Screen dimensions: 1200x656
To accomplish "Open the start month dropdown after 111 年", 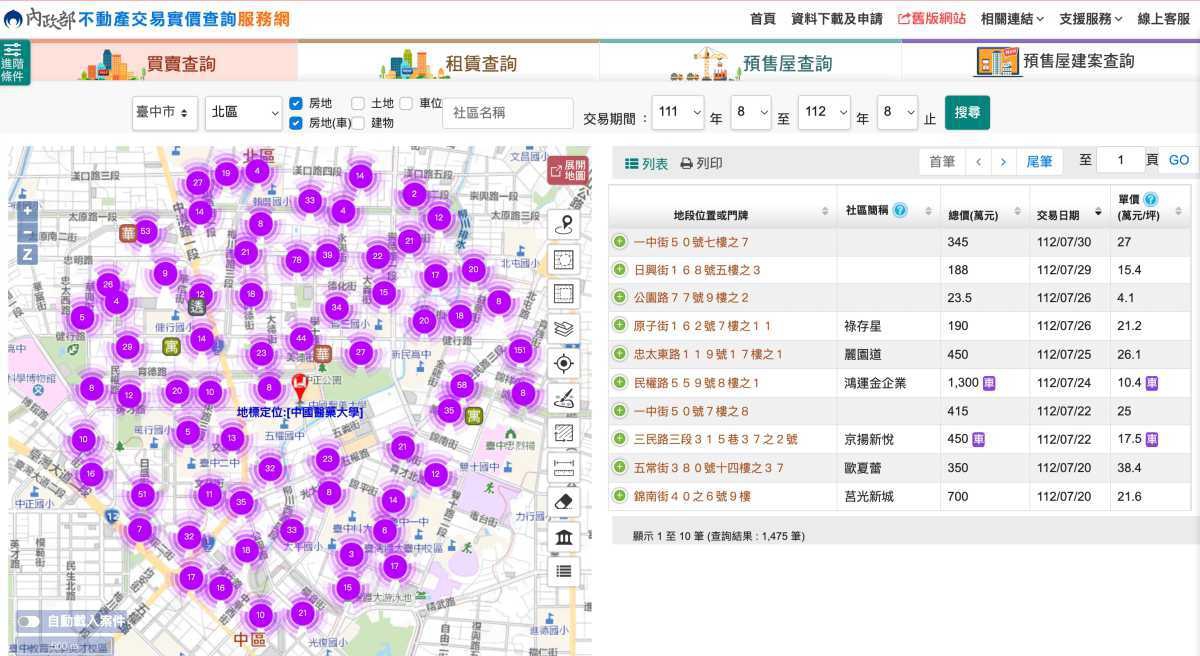I will (x=751, y=112).
